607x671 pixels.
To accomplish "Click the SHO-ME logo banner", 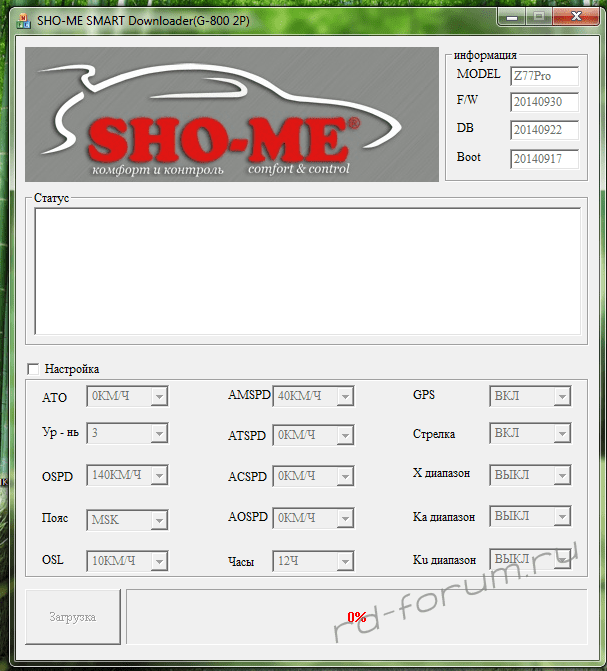I will click(x=232, y=114).
